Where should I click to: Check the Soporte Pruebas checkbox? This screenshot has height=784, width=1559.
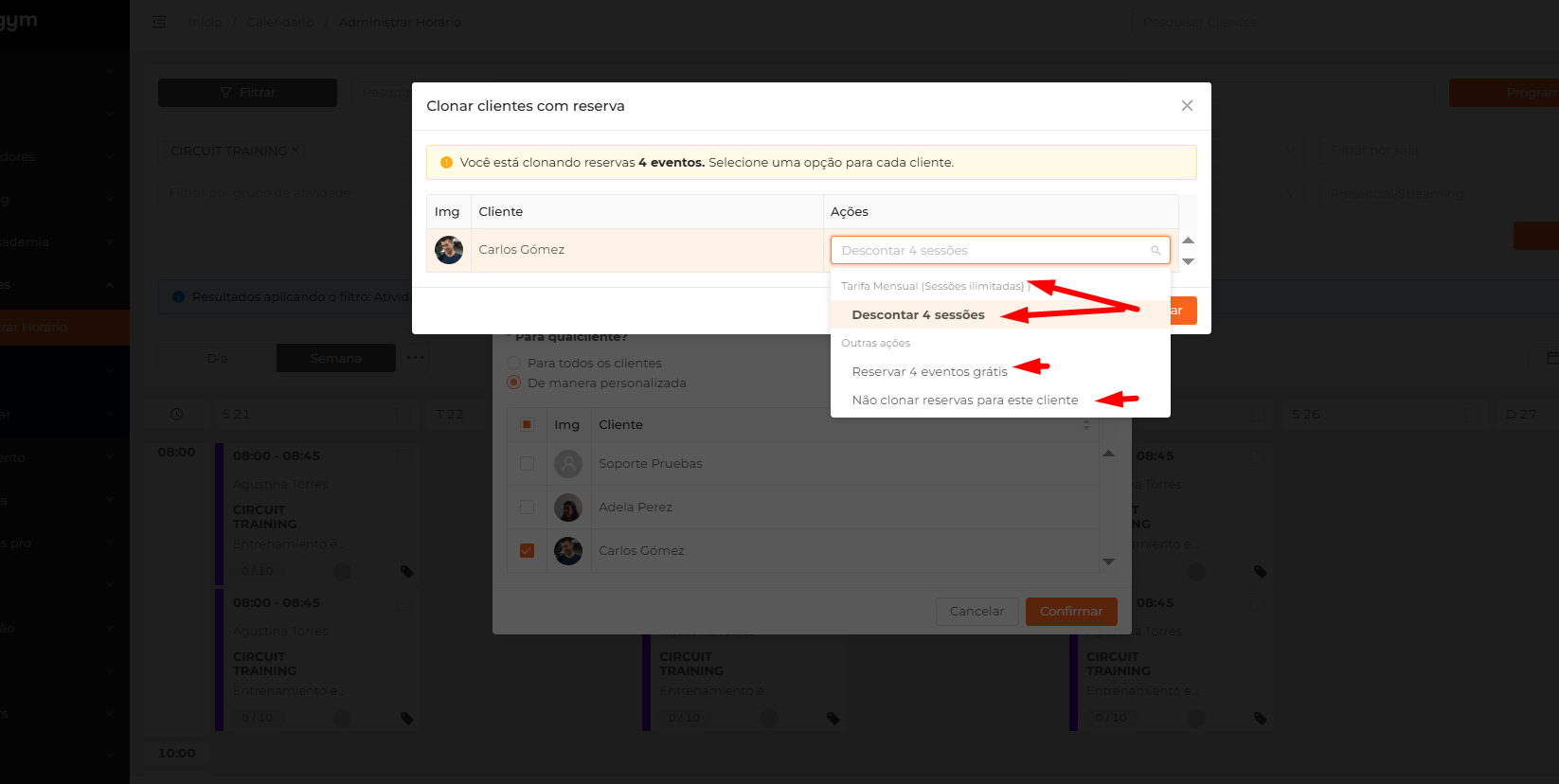coord(528,464)
